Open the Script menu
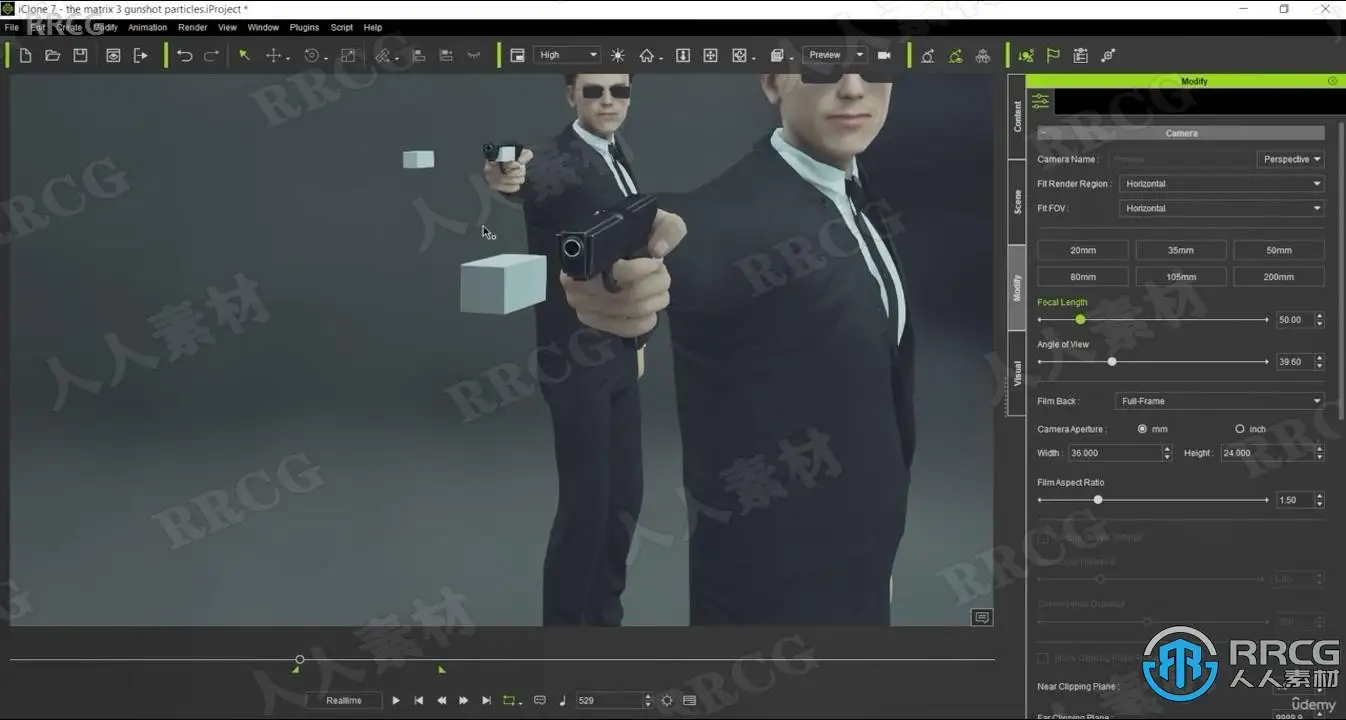Image resolution: width=1346 pixels, height=720 pixels. click(342, 28)
